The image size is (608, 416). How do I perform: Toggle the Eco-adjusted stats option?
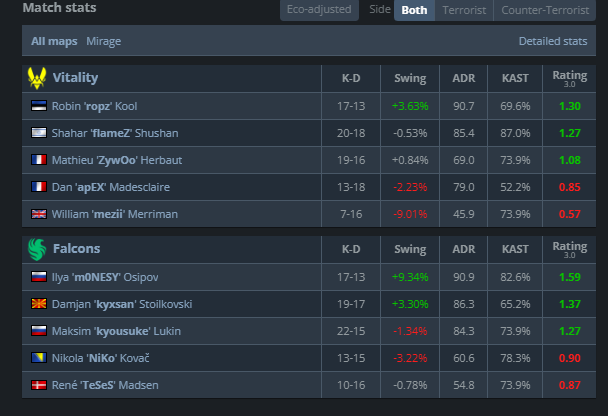318,10
